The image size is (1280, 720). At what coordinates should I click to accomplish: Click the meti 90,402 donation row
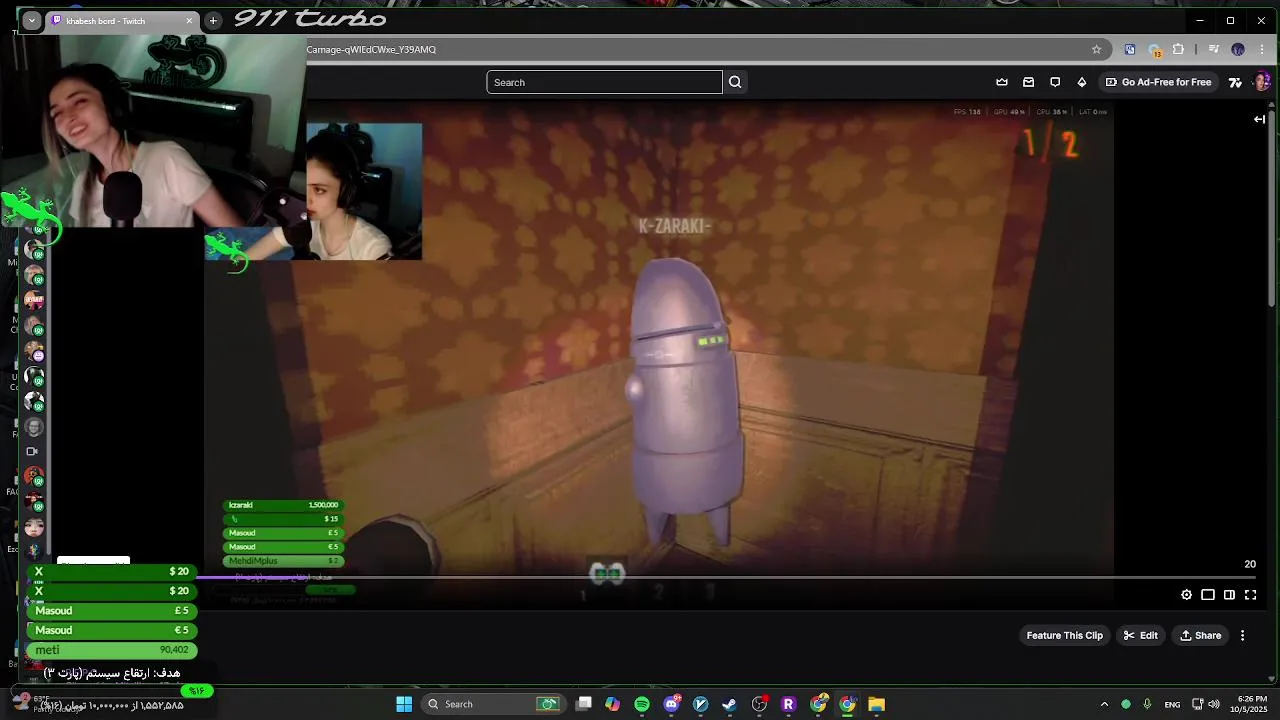pyautogui.click(x=112, y=650)
